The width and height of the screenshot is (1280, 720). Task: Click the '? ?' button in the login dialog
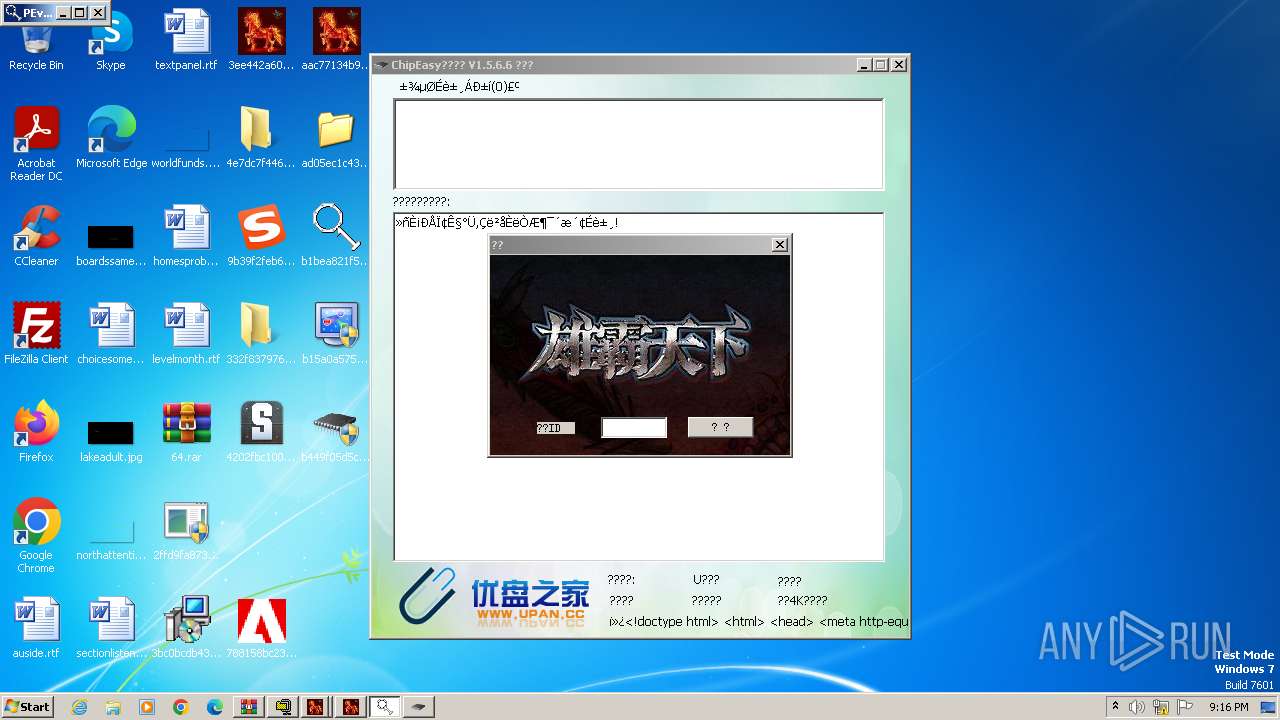(x=720, y=427)
